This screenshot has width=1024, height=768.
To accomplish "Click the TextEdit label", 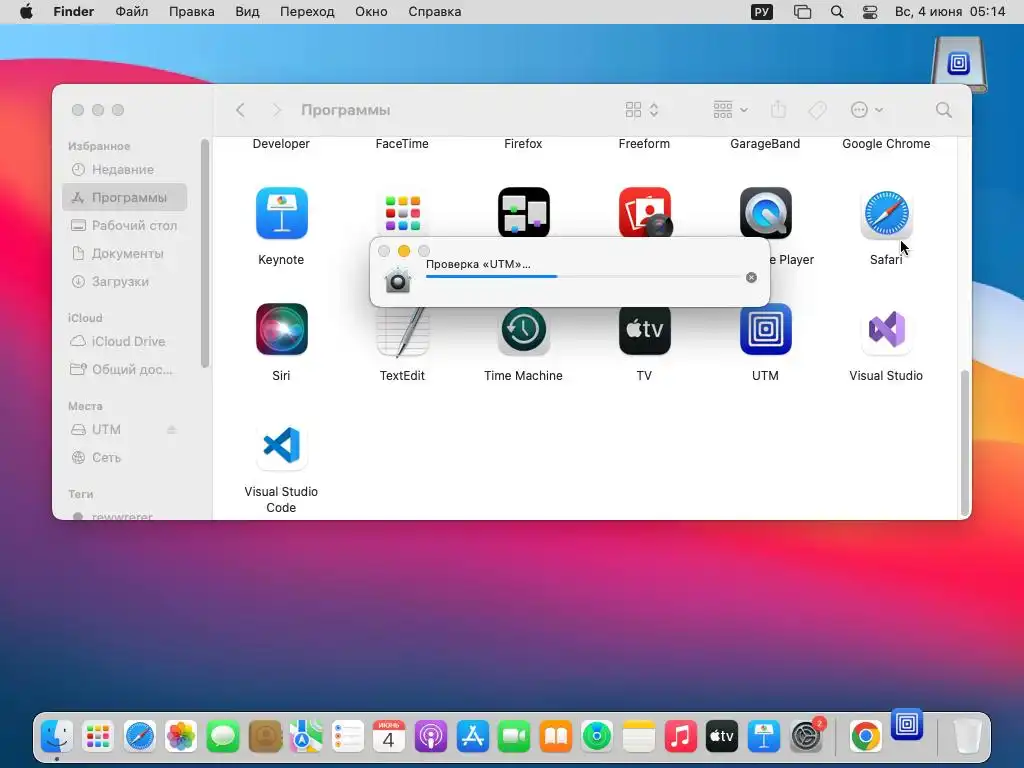I will click(402, 376).
